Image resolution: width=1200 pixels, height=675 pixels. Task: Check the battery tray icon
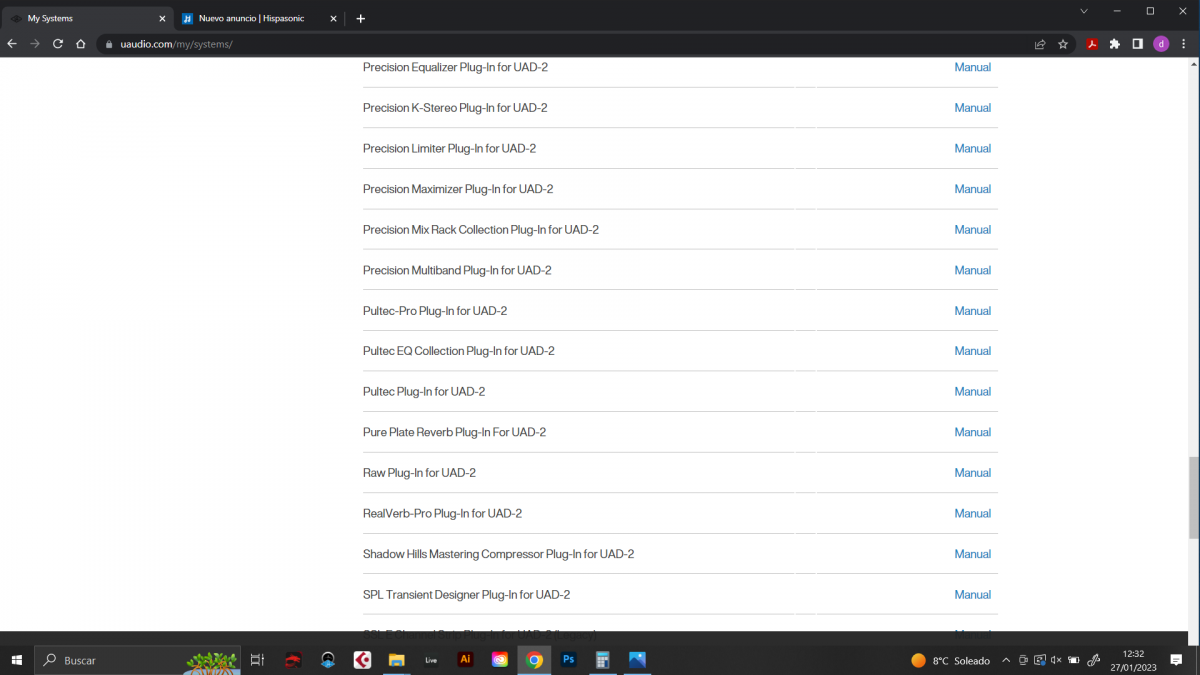(x=1074, y=660)
